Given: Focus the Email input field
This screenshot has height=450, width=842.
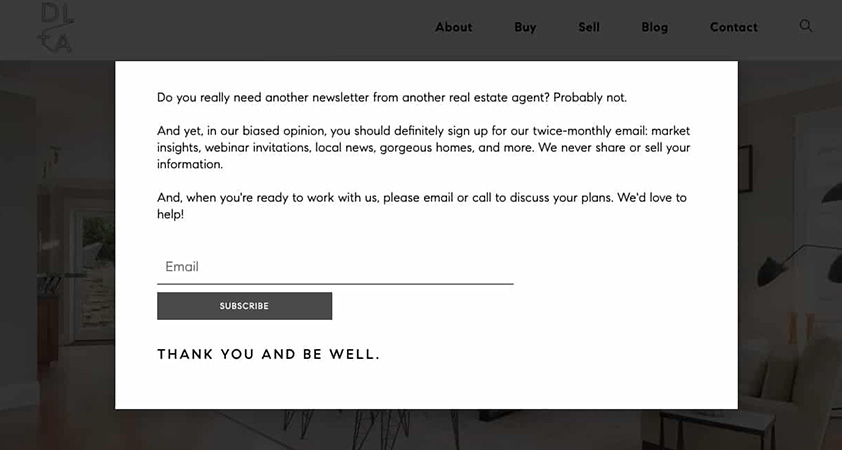Looking at the screenshot, I should click(335, 267).
